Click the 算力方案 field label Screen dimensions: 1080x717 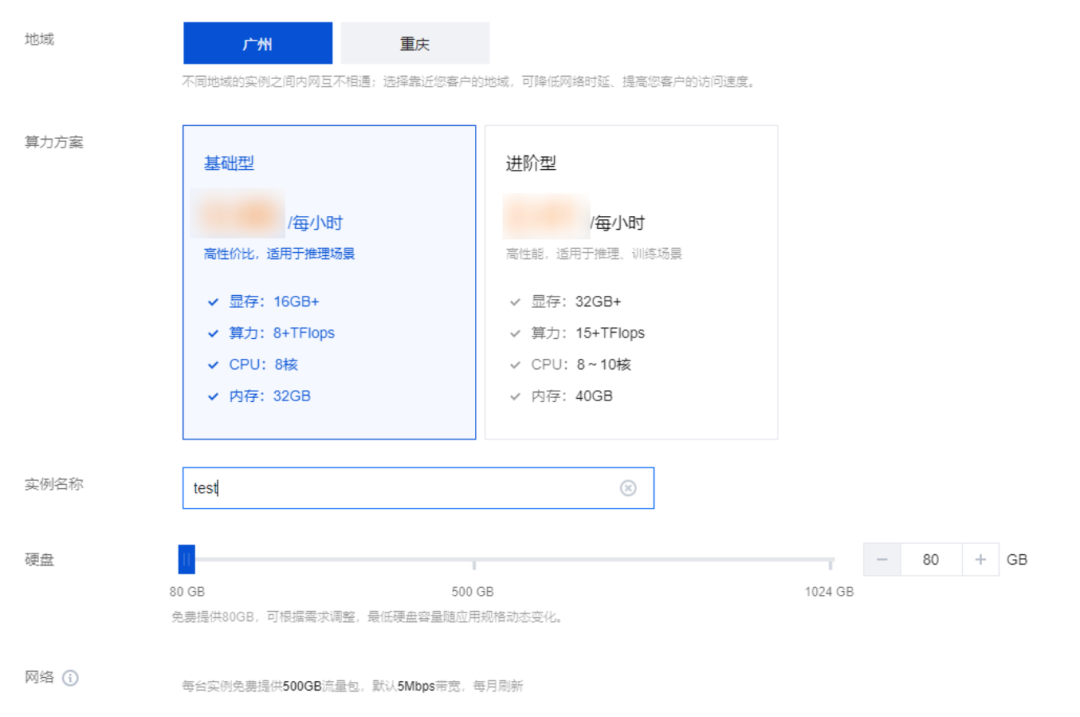click(54, 143)
